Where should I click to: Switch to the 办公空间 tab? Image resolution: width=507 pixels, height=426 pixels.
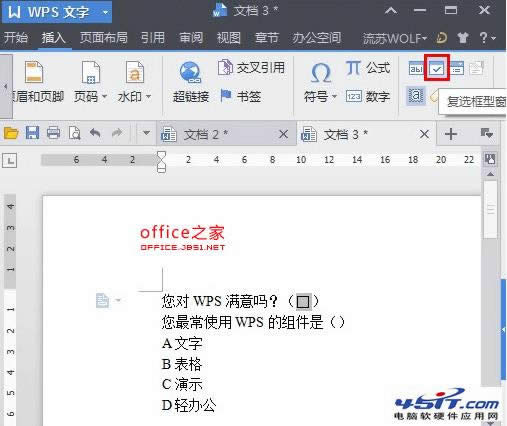coord(317,38)
